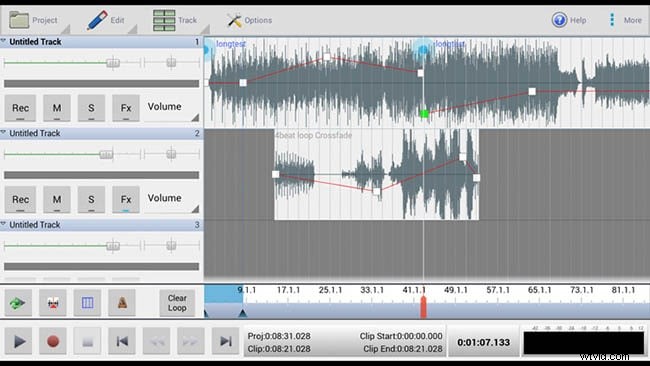Click the rewind double-arrow button
This screenshot has height=366, width=650.
click(x=156, y=341)
